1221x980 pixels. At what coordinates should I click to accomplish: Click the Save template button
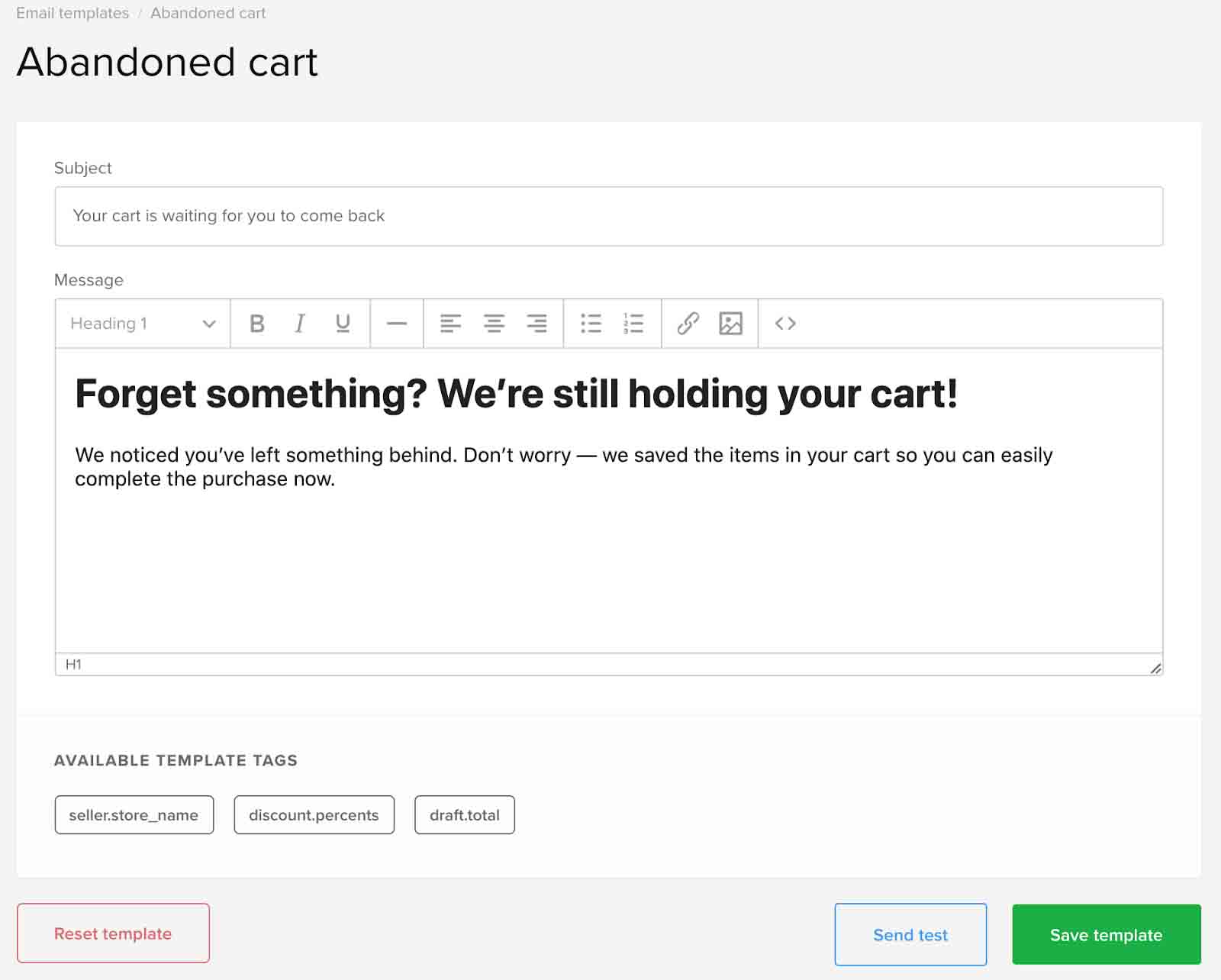pos(1107,935)
